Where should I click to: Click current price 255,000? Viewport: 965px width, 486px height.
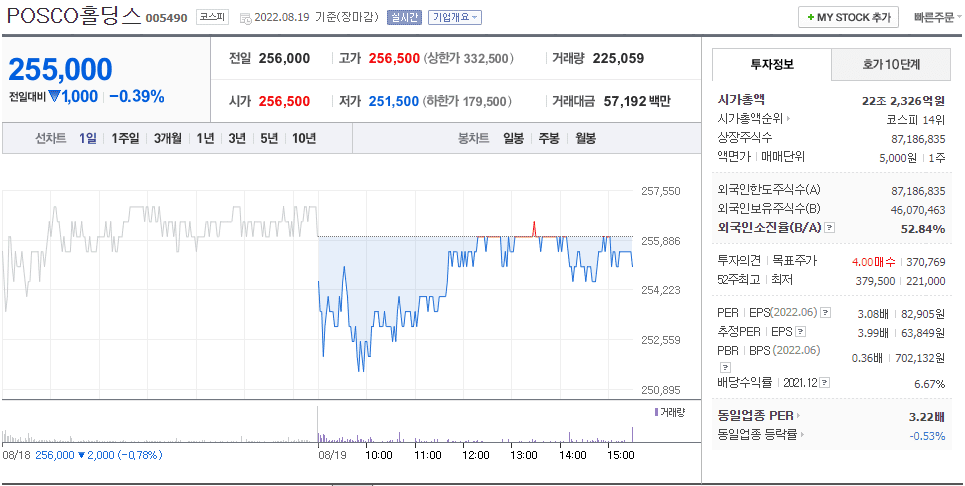[x=60, y=70]
